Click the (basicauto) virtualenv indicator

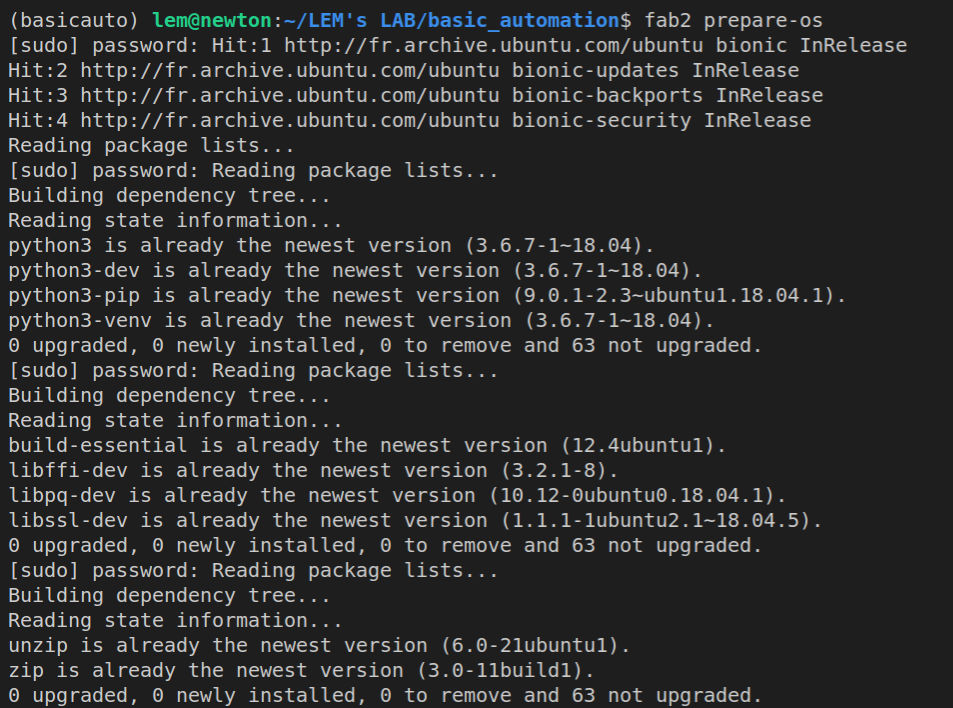[74, 21]
